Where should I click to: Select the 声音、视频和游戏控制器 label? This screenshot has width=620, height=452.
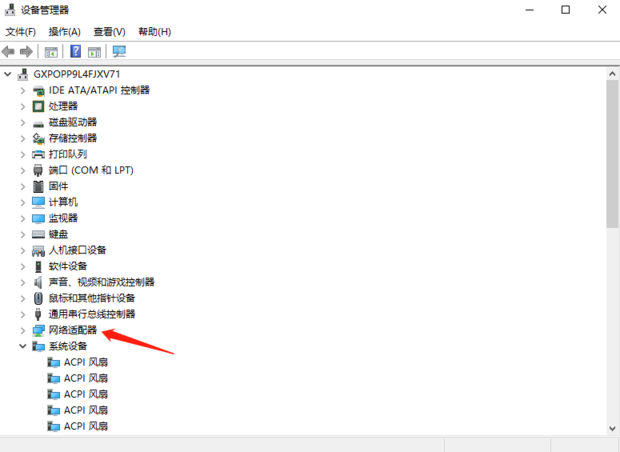tap(102, 282)
